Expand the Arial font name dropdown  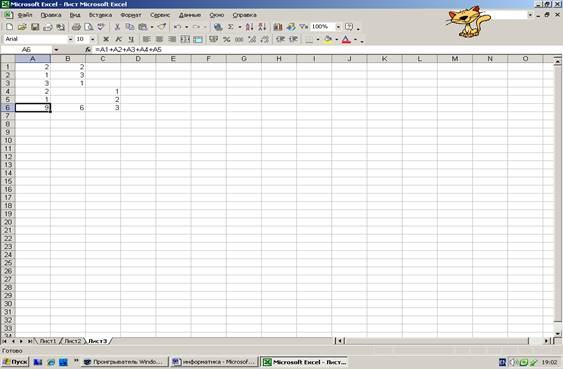pos(70,39)
